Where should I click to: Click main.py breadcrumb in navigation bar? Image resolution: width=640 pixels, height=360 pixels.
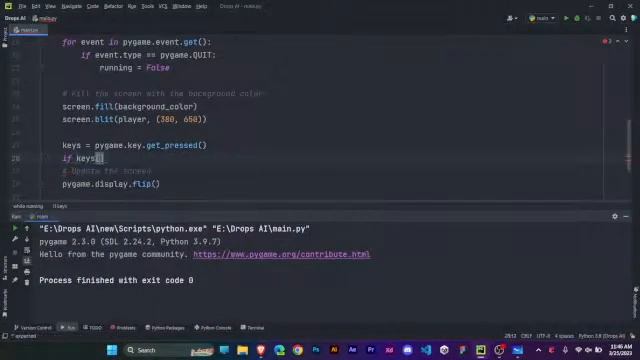pos(44,18)
